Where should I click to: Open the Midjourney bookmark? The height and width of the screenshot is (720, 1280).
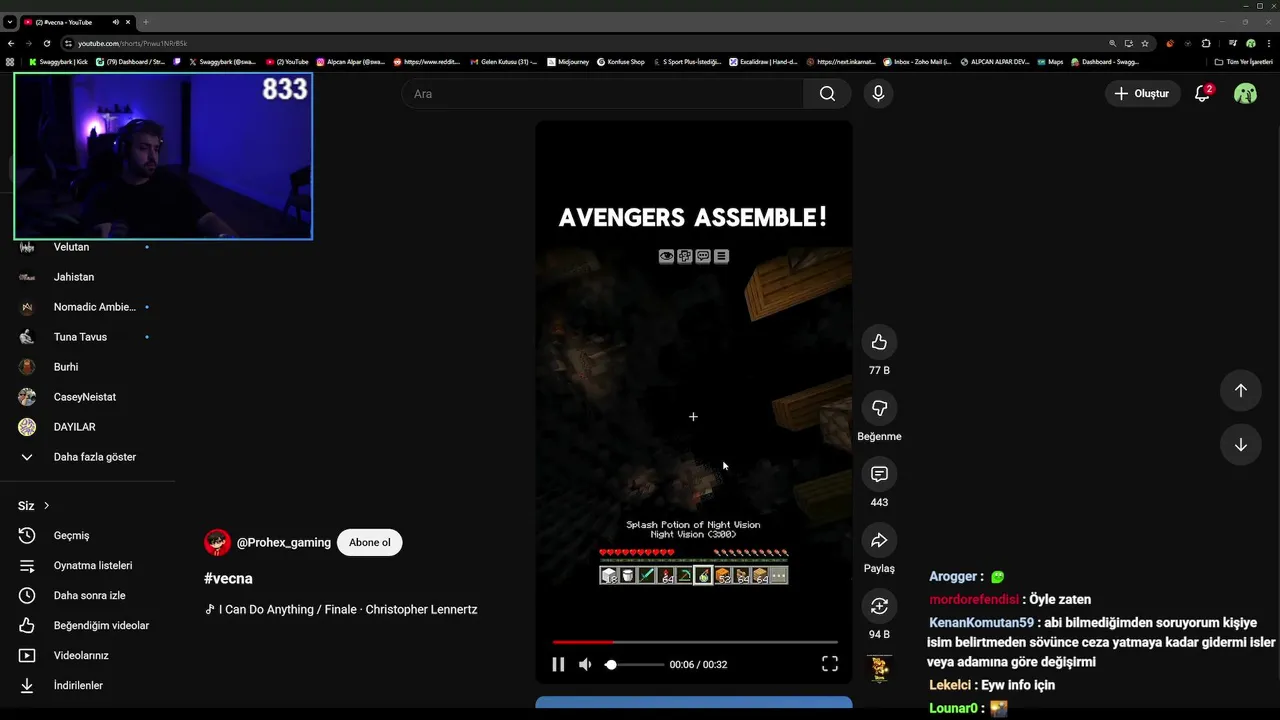568,62
